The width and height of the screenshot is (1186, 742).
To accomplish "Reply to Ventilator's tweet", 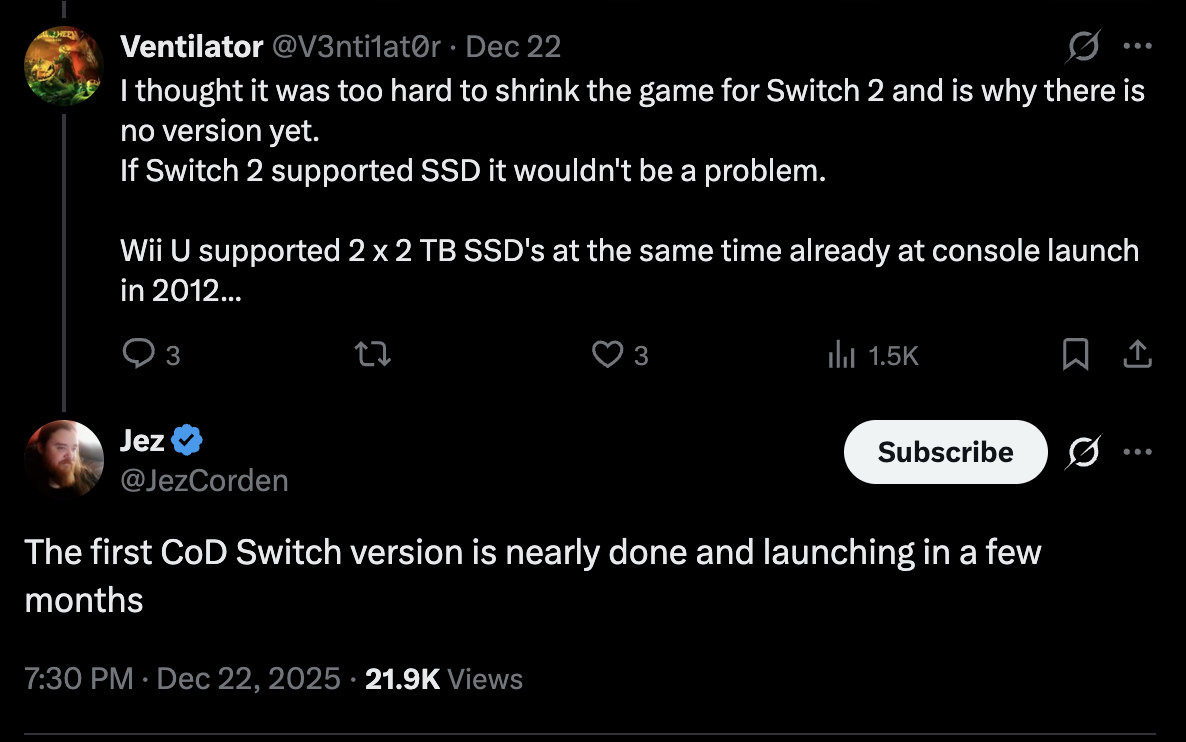I will (x=140, y=354).
